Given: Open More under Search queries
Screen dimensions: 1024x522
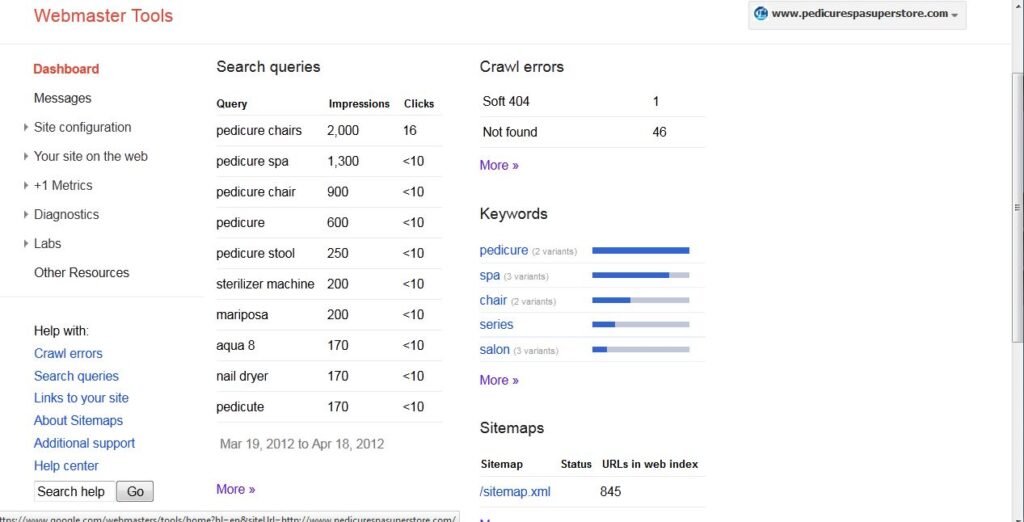Looking at the screenshot, I should [236, 489].
